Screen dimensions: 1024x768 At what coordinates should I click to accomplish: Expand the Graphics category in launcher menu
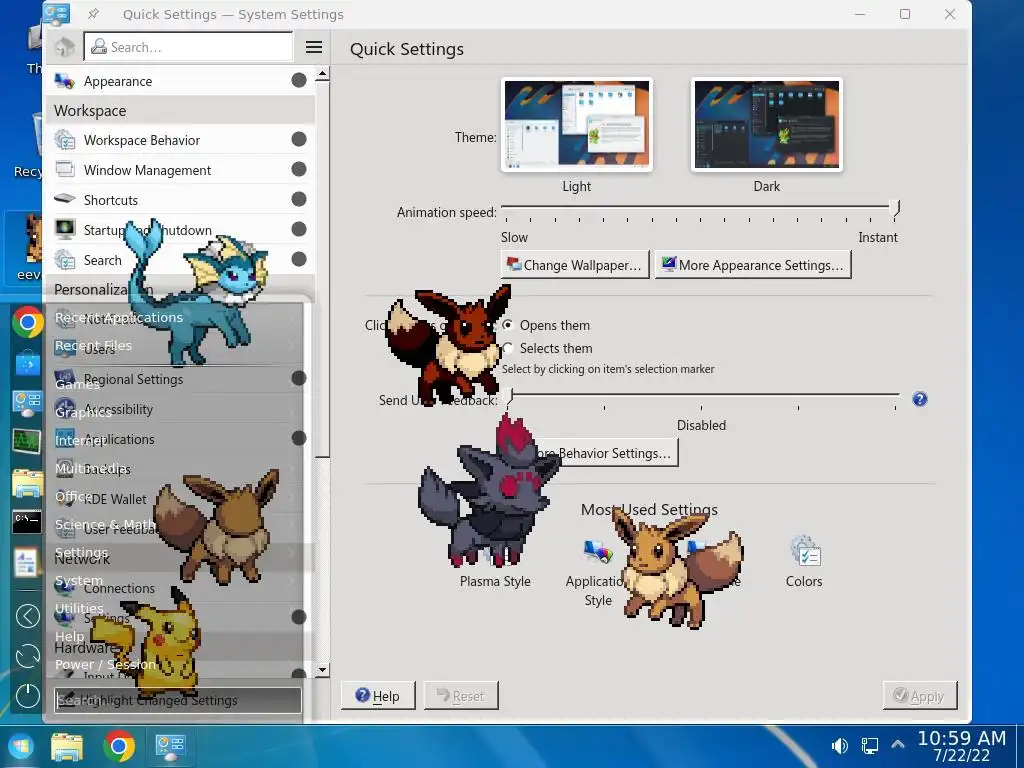click(x=176, y=412)
